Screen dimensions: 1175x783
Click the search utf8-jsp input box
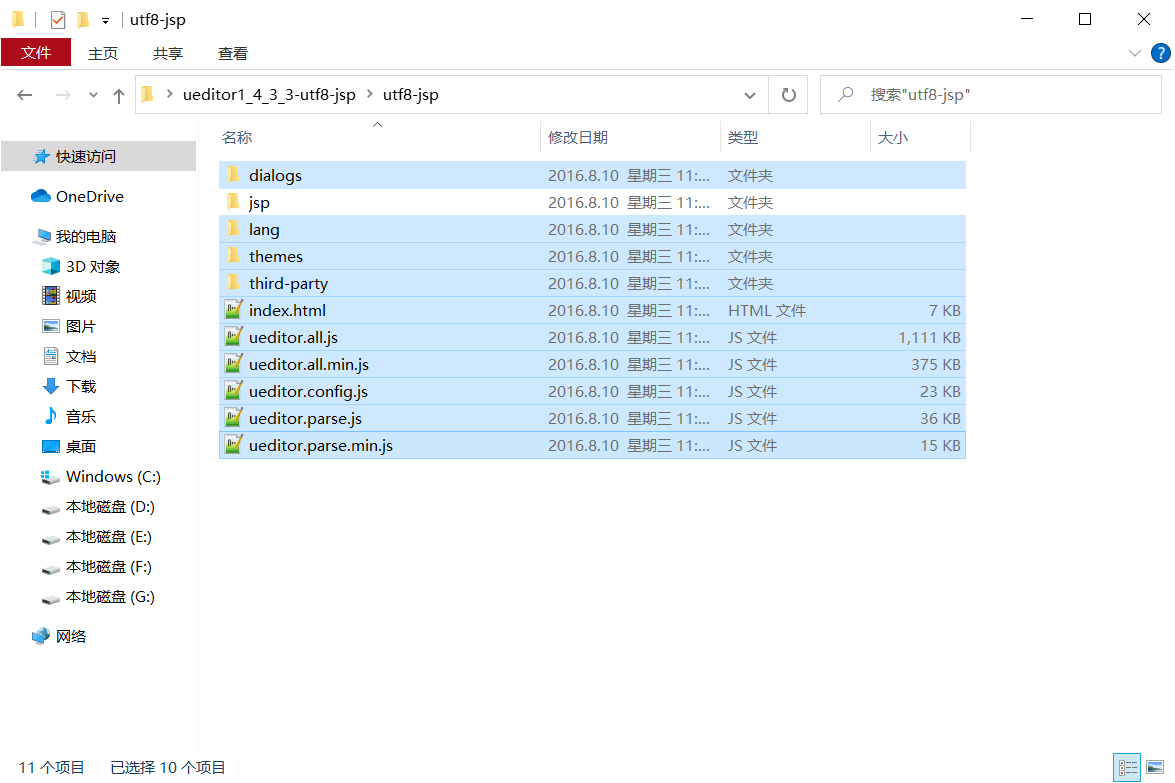coord(991,95)
